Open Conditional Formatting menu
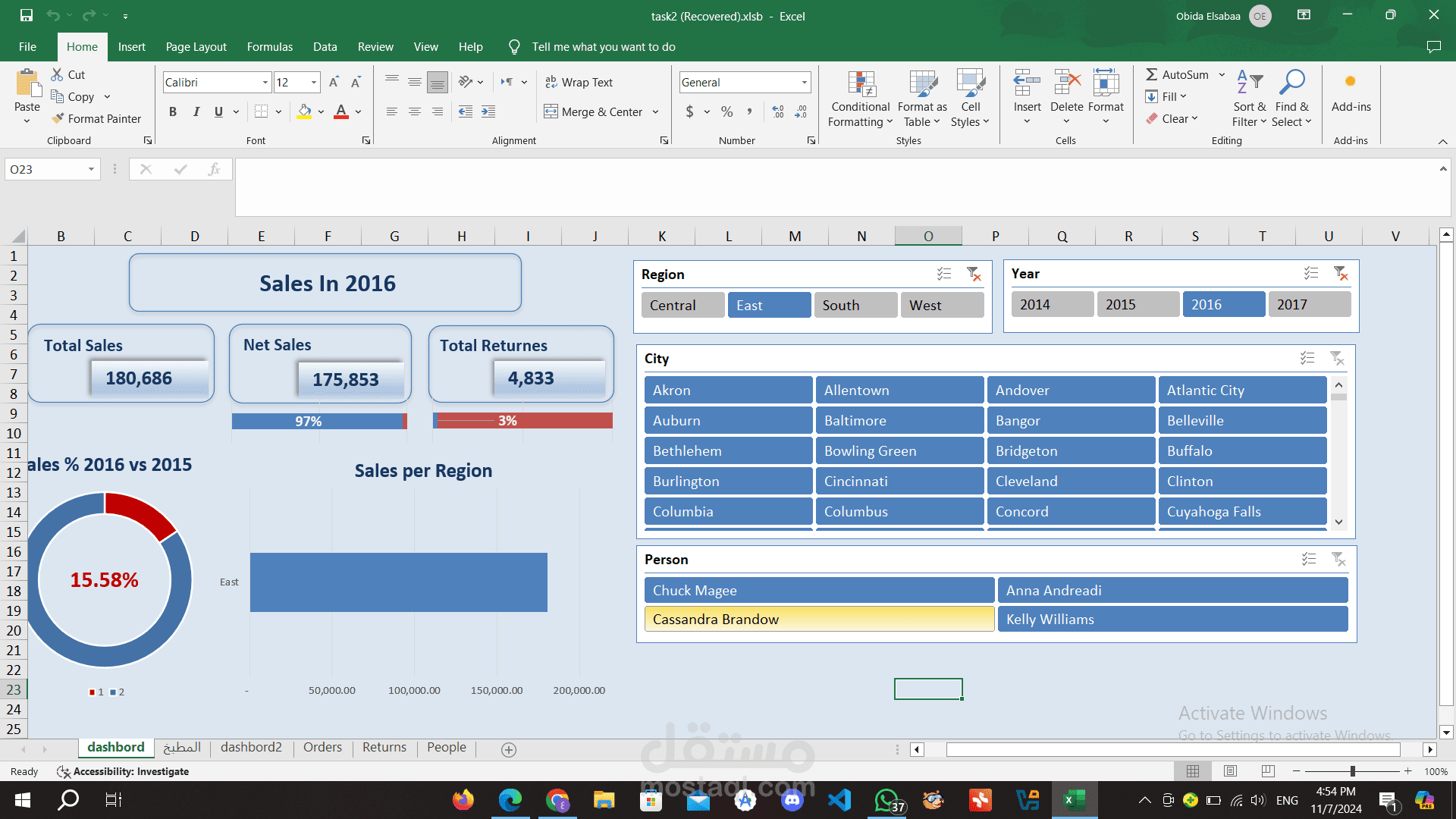 pyautogui.click(x=861, y=99)
